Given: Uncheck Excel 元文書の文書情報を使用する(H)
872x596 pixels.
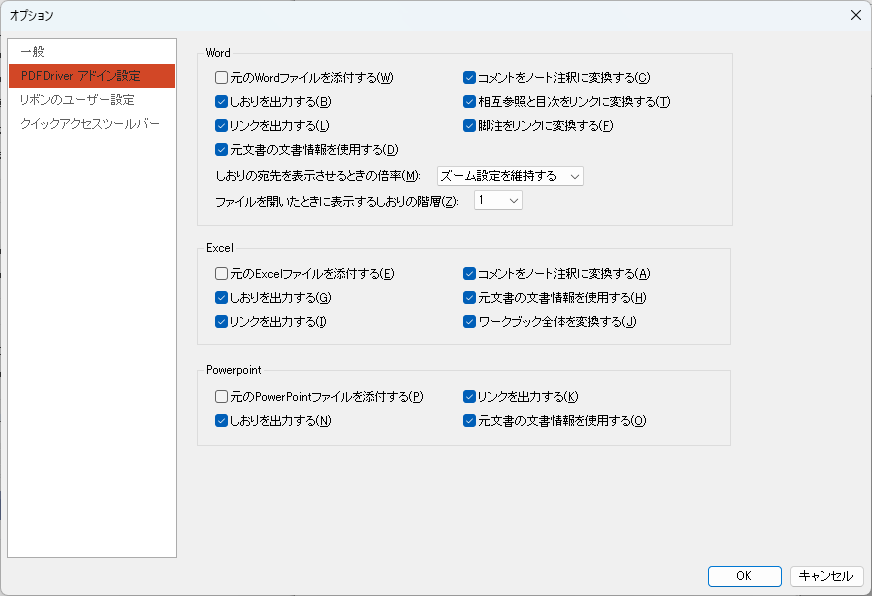Looking at the screenshot, I should (x=469, y=297).
